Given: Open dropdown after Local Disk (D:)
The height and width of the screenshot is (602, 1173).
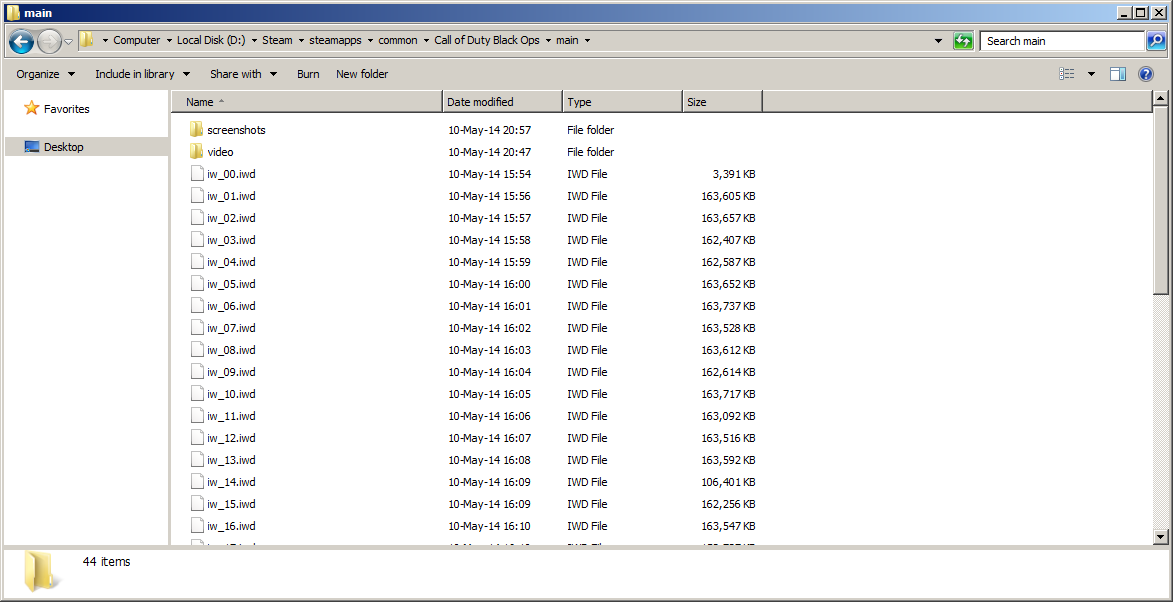Looking at the screenshot, I should click(x=254, y=41).
